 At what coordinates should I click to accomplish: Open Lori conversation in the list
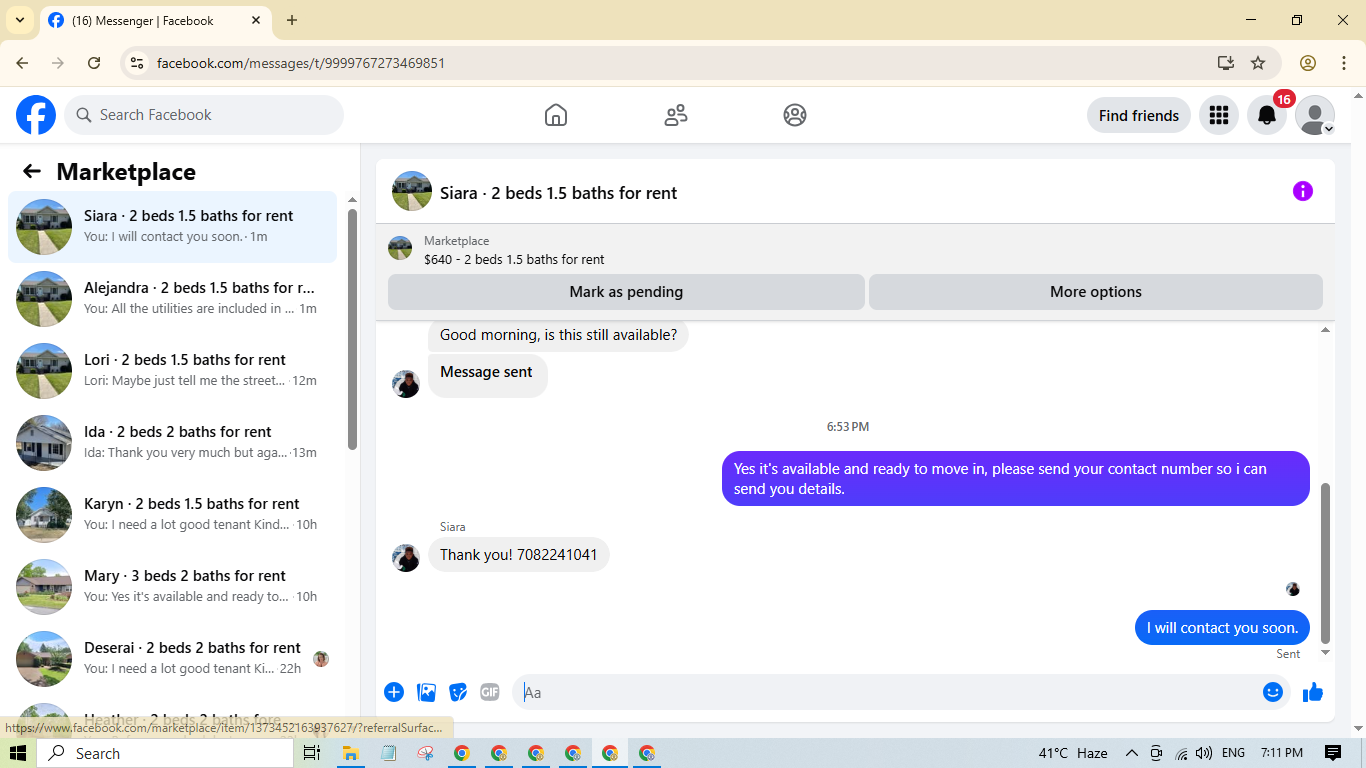pos(172,371)
